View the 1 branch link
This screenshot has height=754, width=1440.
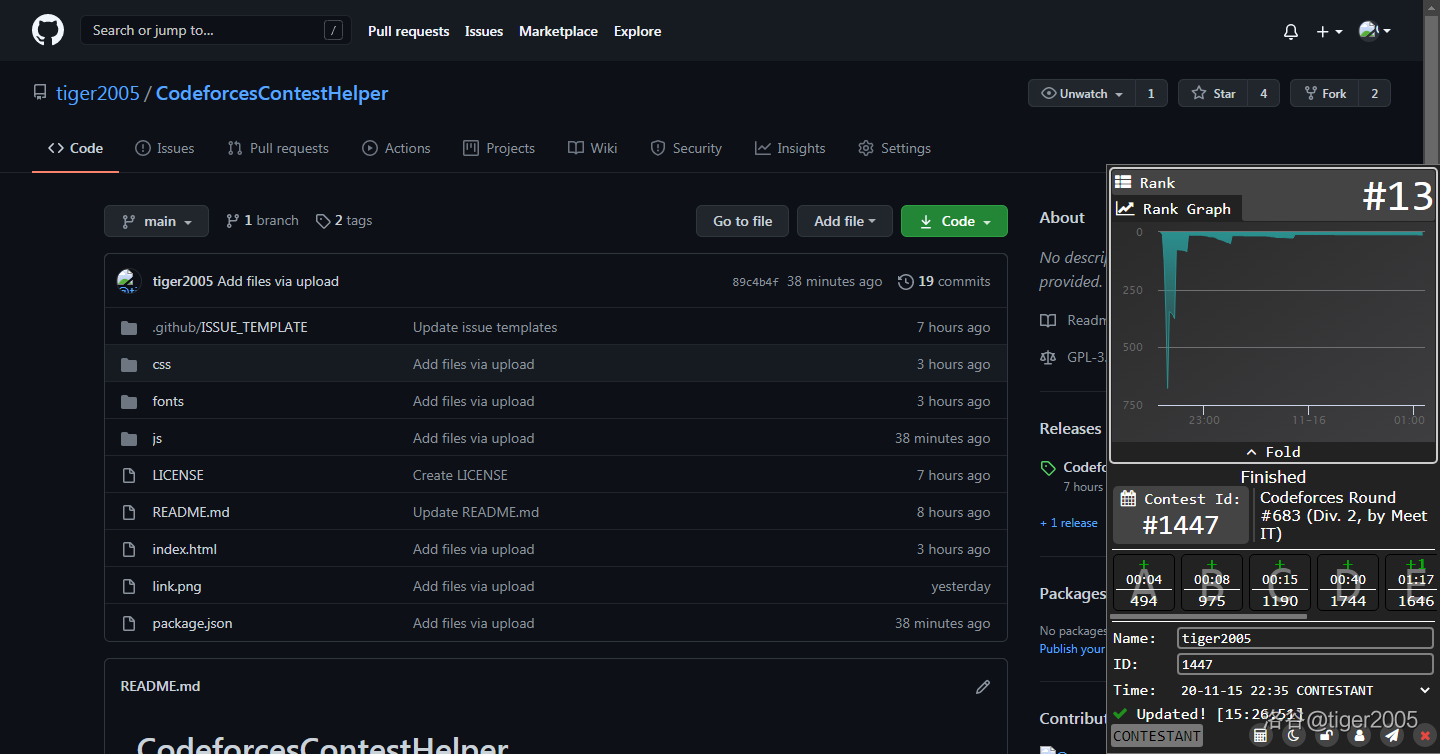pos(262,221)
